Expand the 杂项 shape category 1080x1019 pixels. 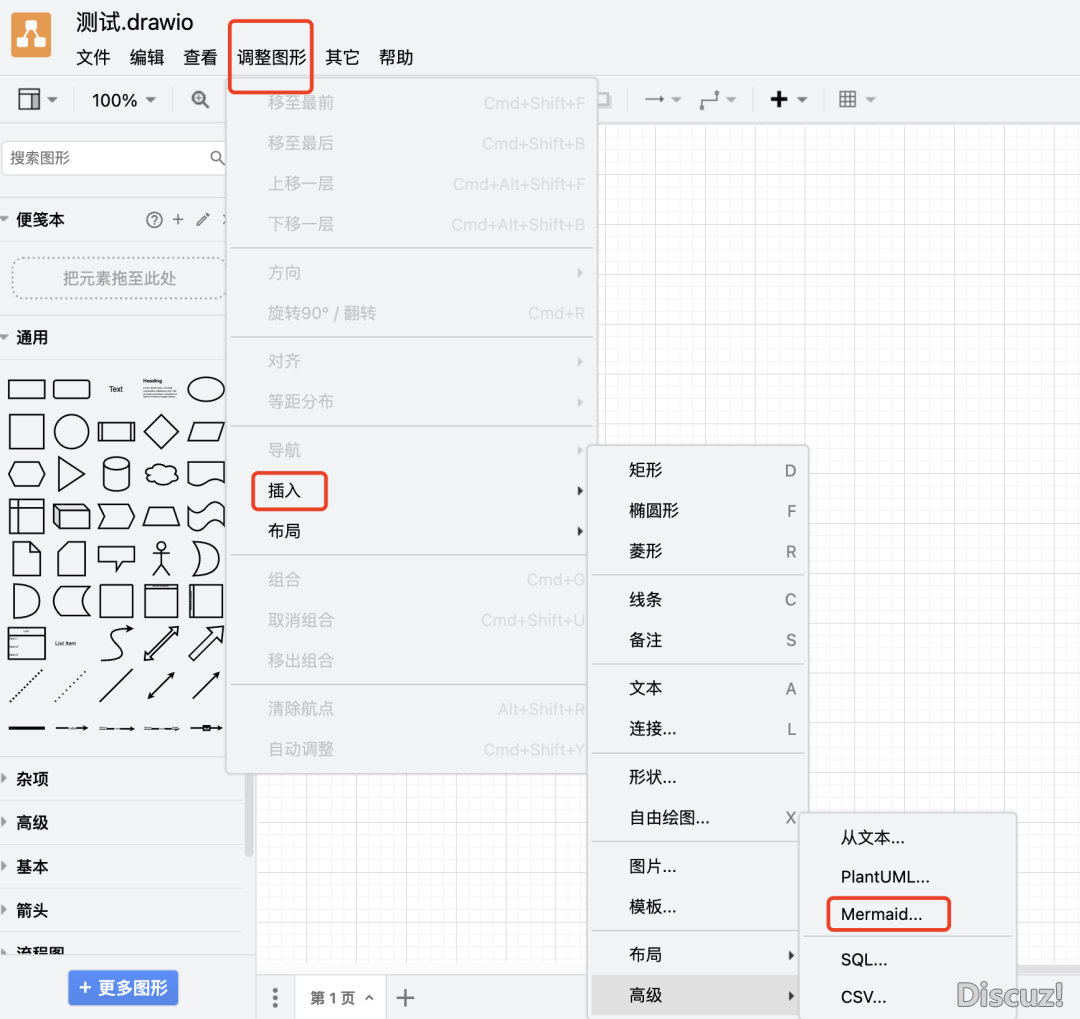pos(32,779)
